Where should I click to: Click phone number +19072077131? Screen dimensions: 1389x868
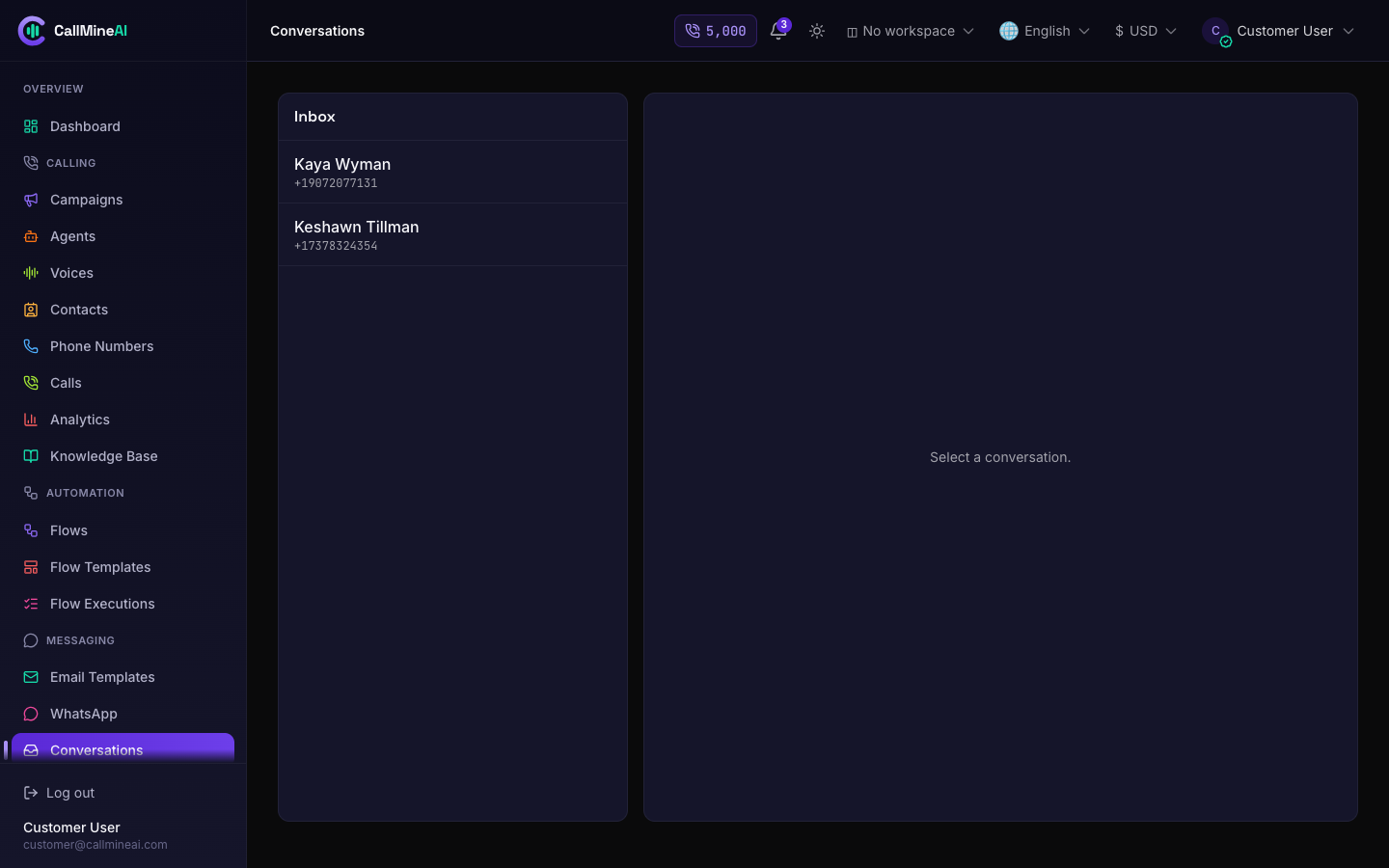[336, 183]
